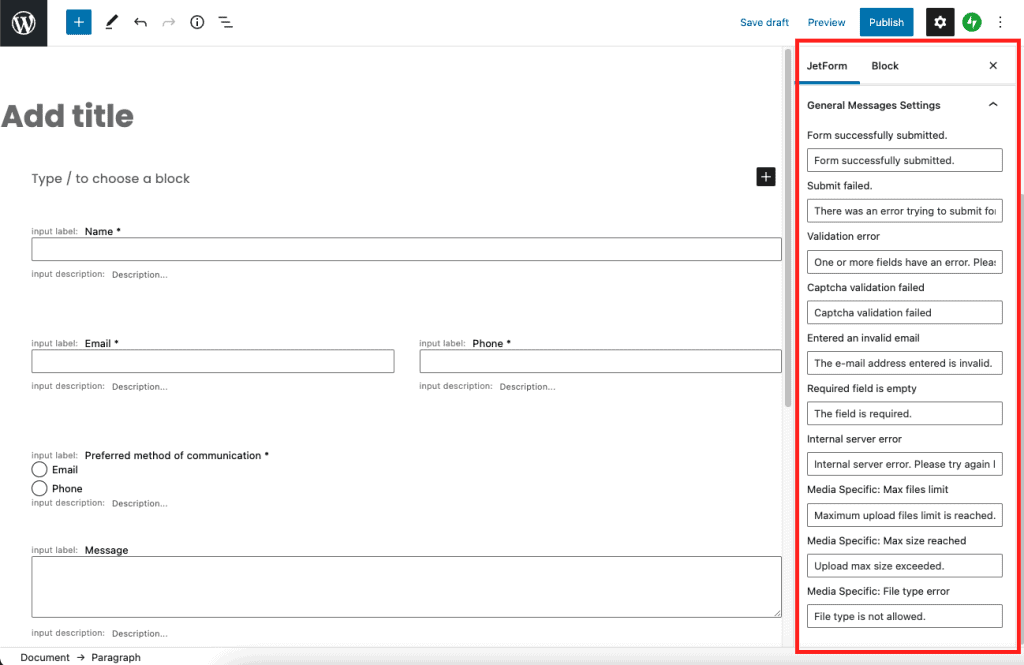Image resolution: width=1024 pixels, height=665 pixels.
Task: Redo the last undone change
Action: (x=168, y=22)
